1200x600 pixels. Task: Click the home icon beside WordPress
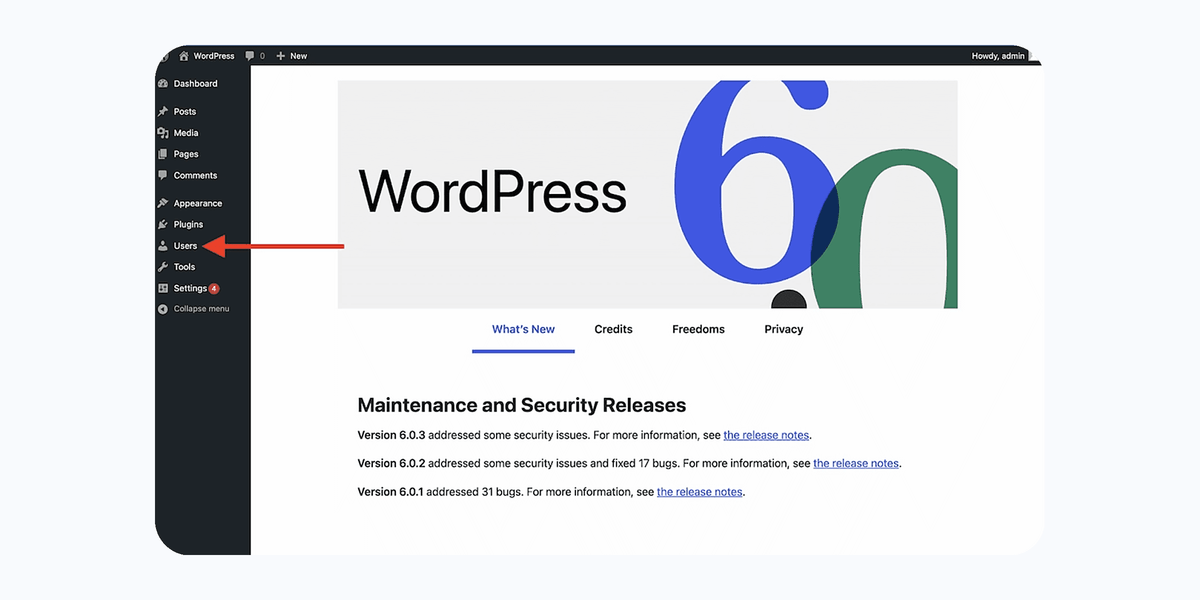[184, 56]
